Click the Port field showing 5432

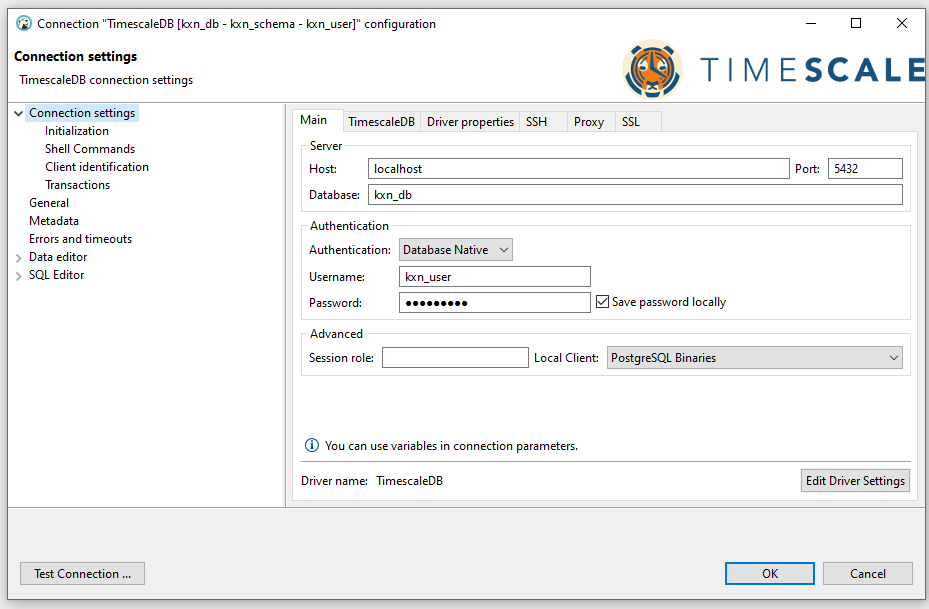click(865, 169)
